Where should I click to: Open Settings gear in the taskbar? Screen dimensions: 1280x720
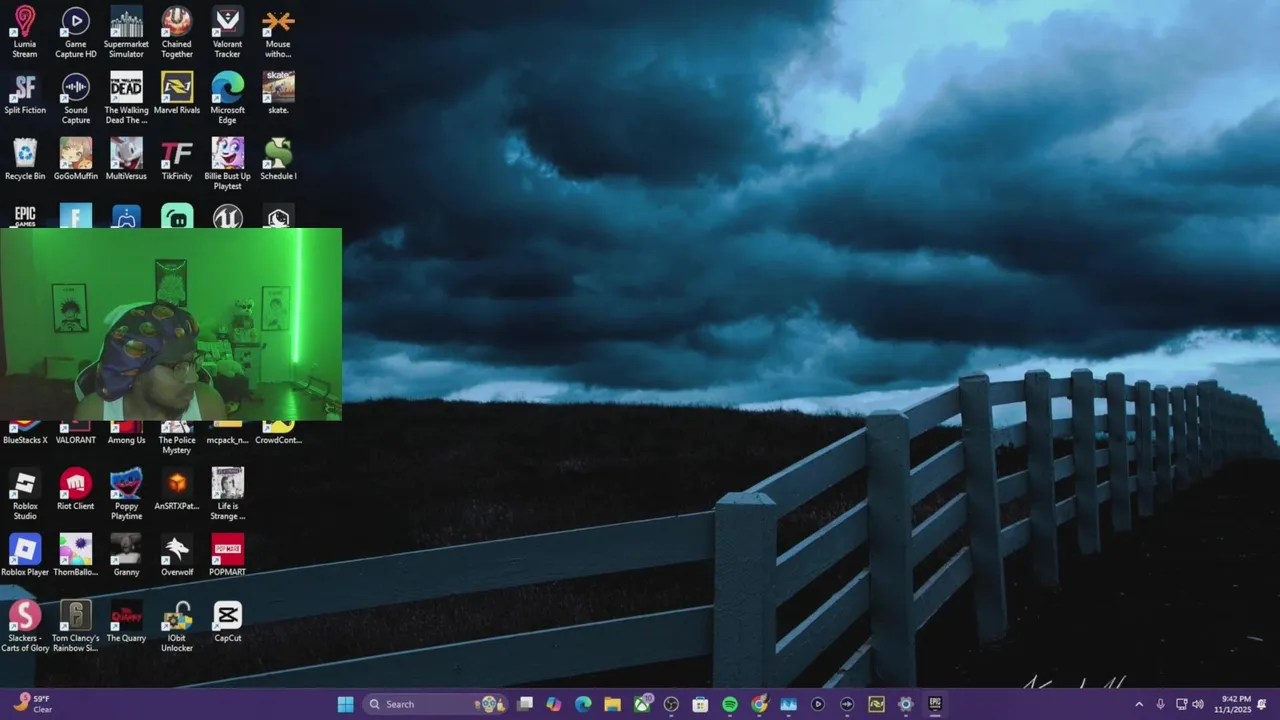(x=905, y=704)
